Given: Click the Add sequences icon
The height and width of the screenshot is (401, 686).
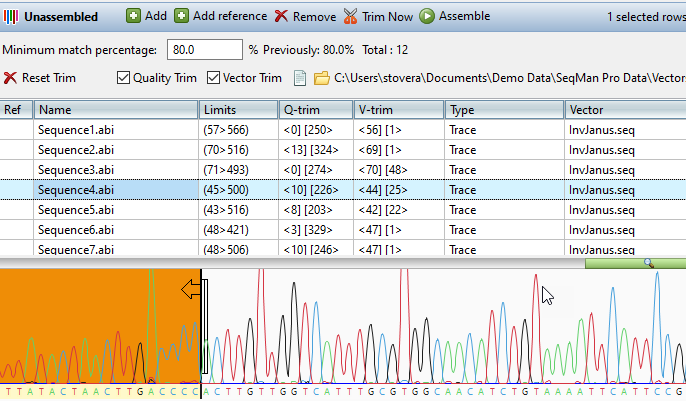Looking at the screenshot, I should pyautogui.click(x=133, y=16).
